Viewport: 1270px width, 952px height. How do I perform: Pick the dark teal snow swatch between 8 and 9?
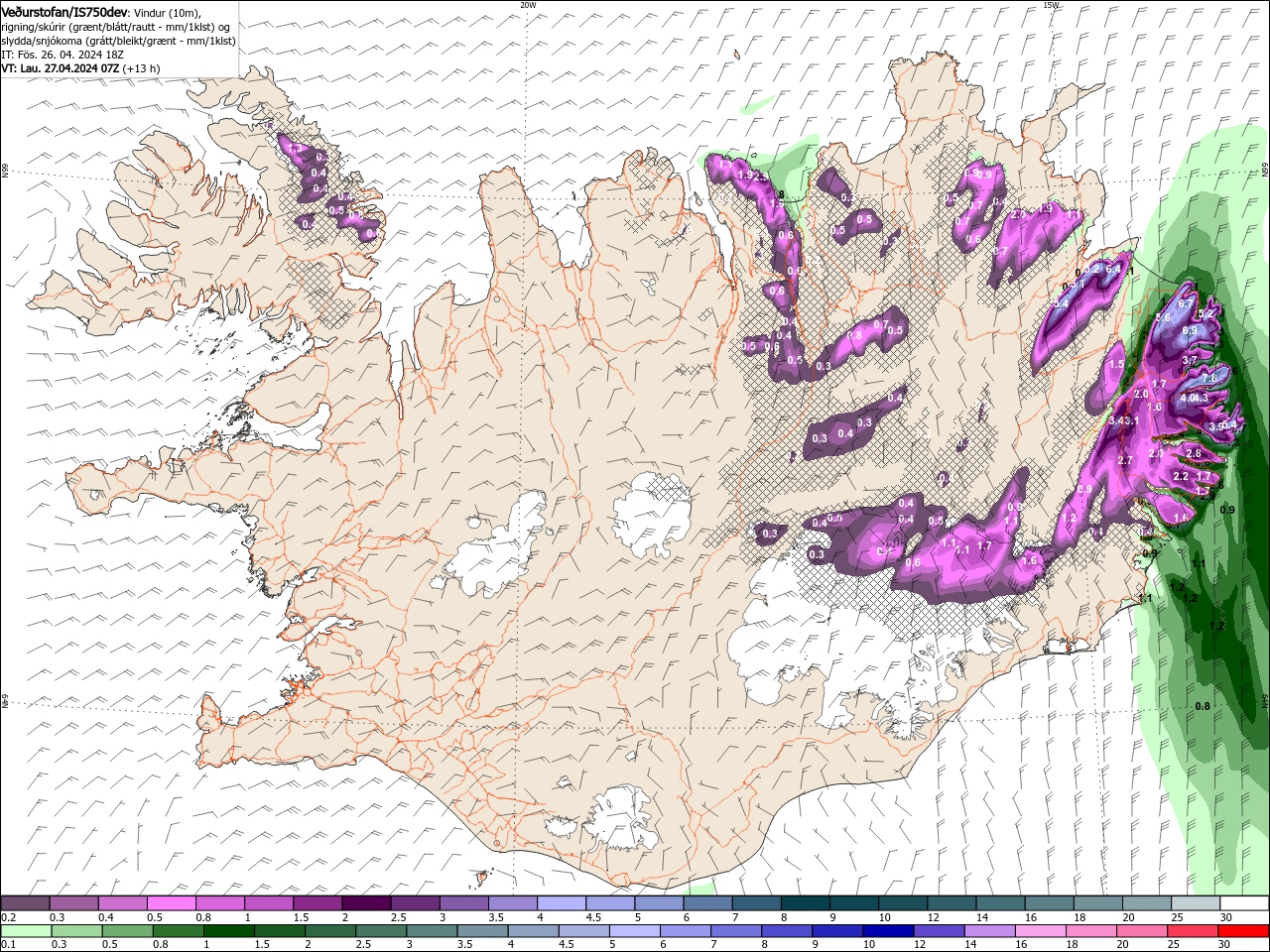click(806, 903)
